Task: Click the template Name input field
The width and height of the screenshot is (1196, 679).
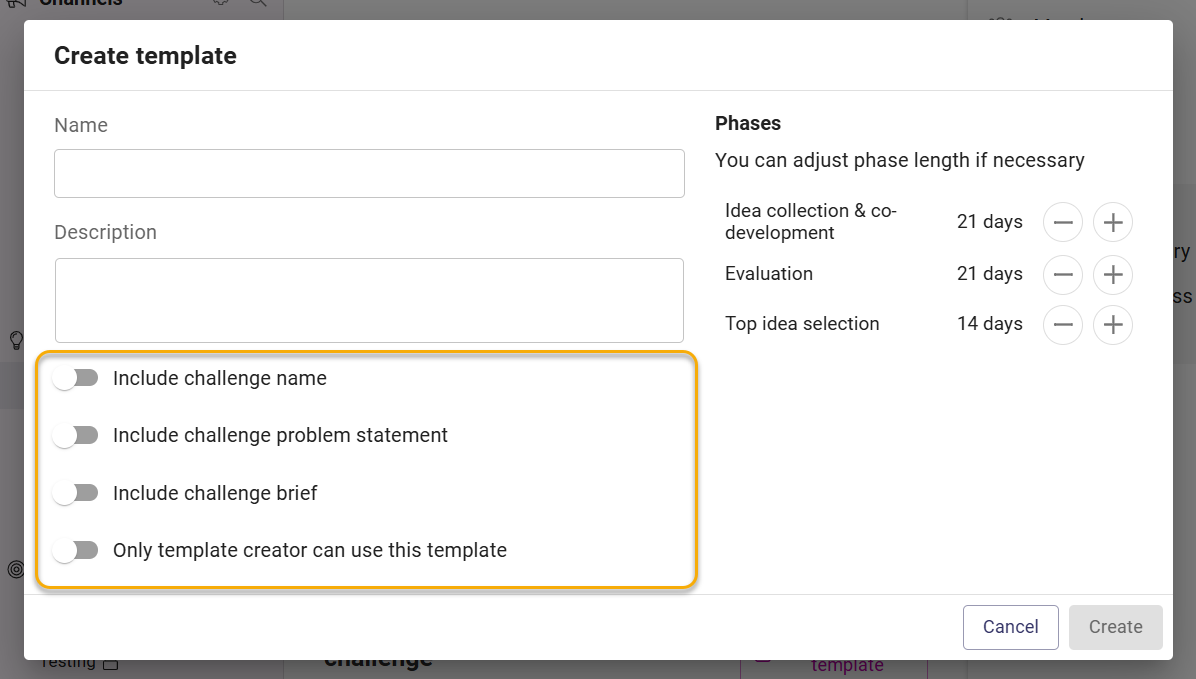Action: (x=369, y=174)
